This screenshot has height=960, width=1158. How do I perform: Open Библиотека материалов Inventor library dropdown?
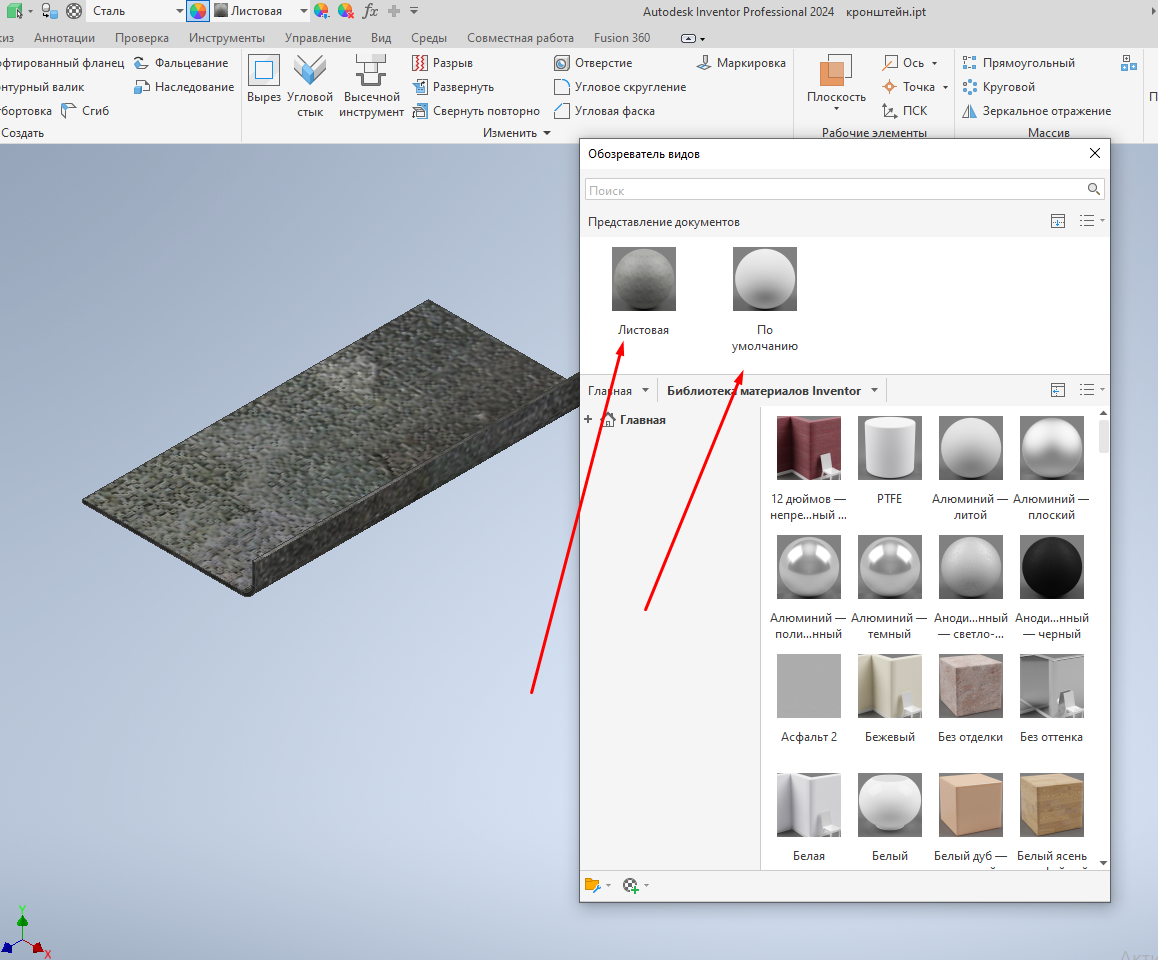pyautogui.click(x=874, y=391)
